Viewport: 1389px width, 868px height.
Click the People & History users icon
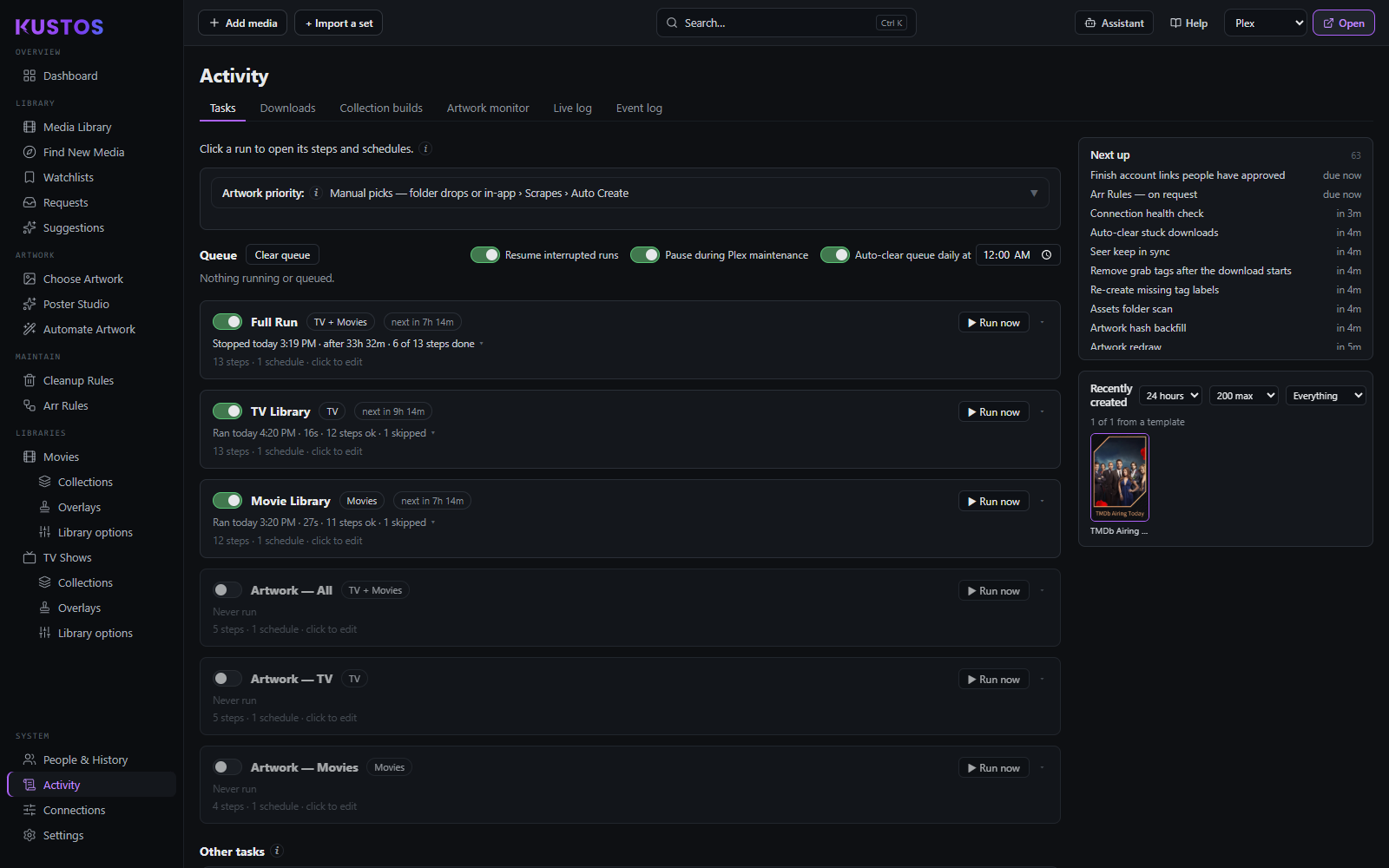[30, 759]
